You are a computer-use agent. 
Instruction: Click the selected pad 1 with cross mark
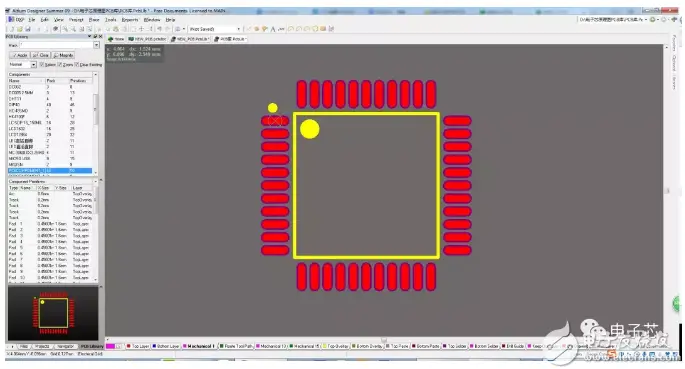coord(275,121)
